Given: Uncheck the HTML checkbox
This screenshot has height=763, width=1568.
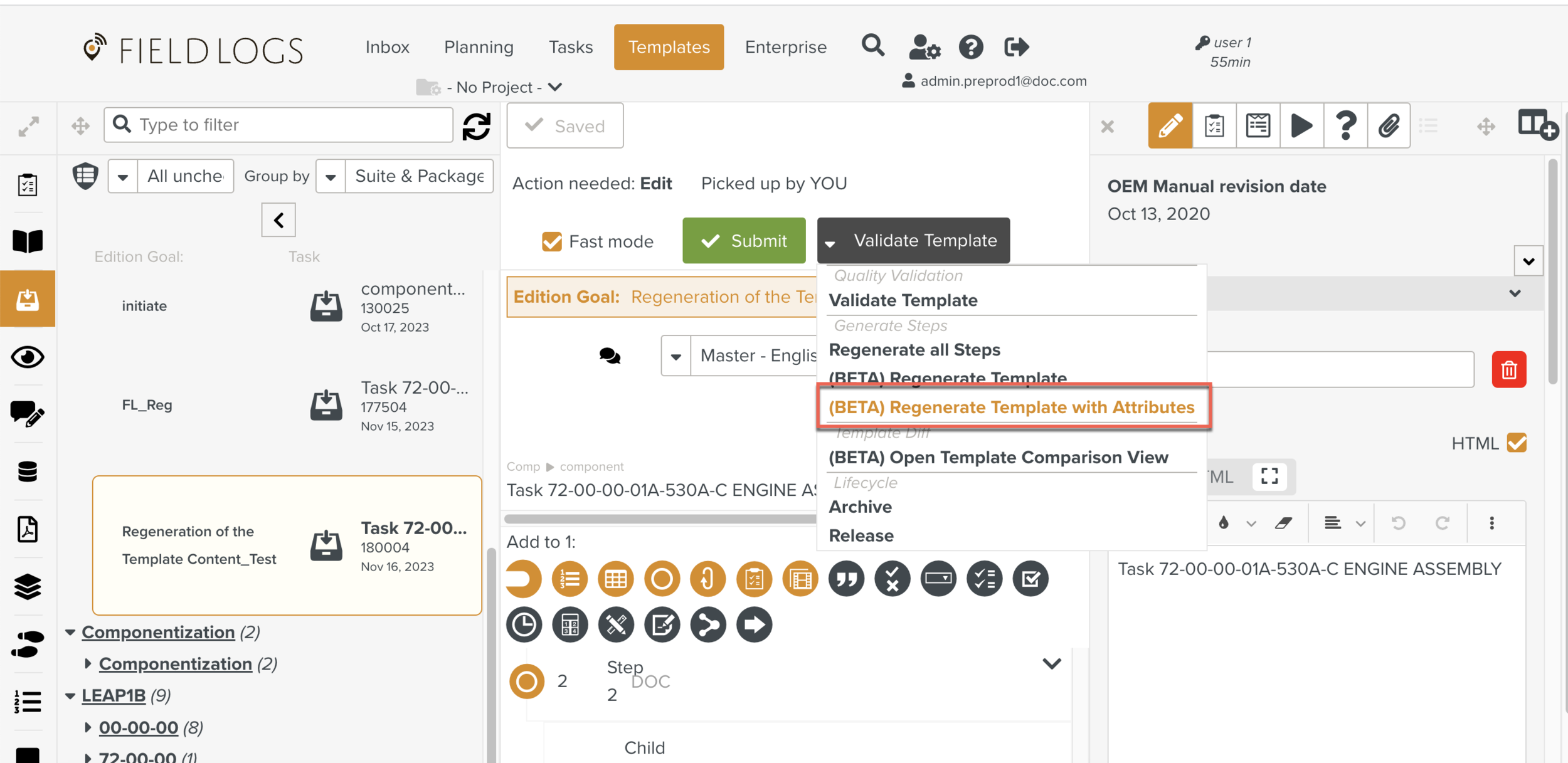Looking at the screenshot, I should [x=1517, y=443].
